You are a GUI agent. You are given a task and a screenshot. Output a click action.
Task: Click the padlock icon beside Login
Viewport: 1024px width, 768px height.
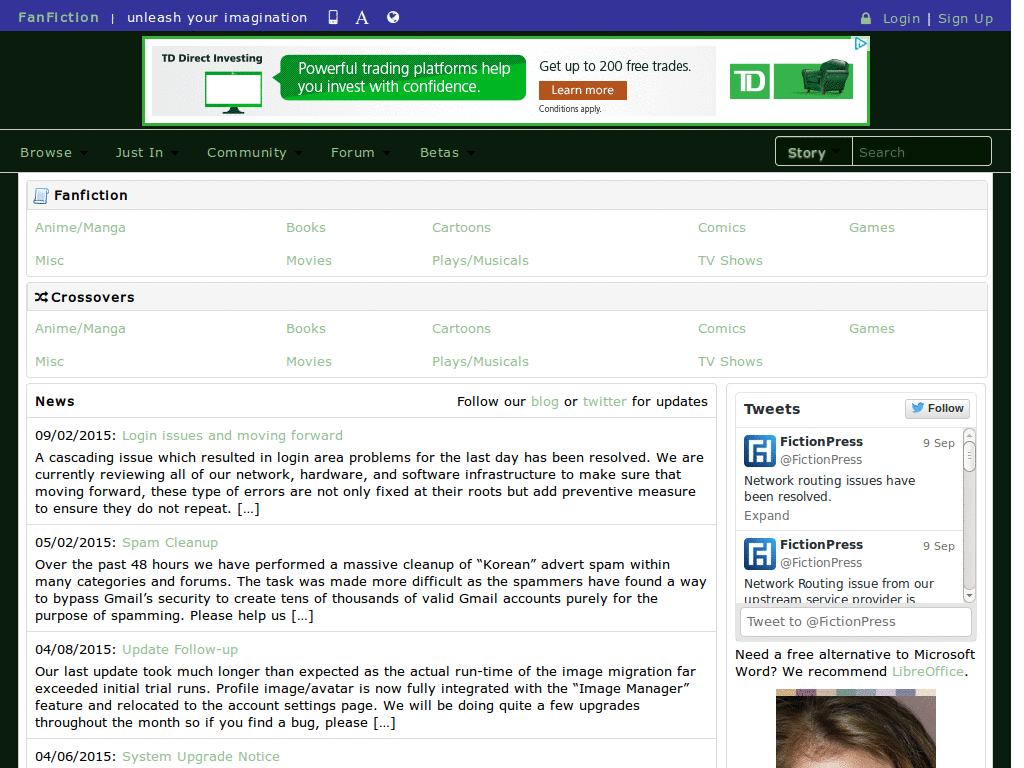pos(866,18)
